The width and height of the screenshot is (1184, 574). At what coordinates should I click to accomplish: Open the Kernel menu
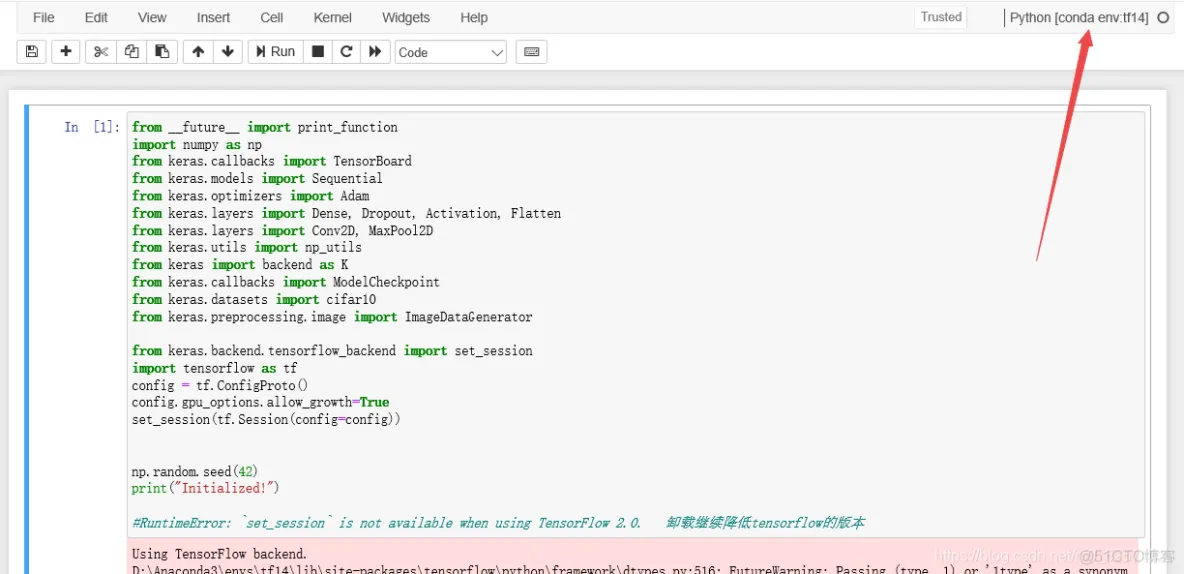332,17
